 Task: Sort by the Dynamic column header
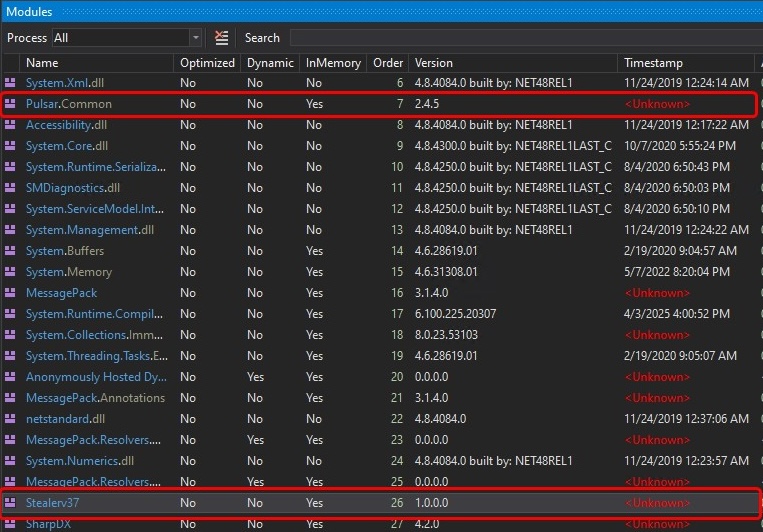[x=270, y=62]
